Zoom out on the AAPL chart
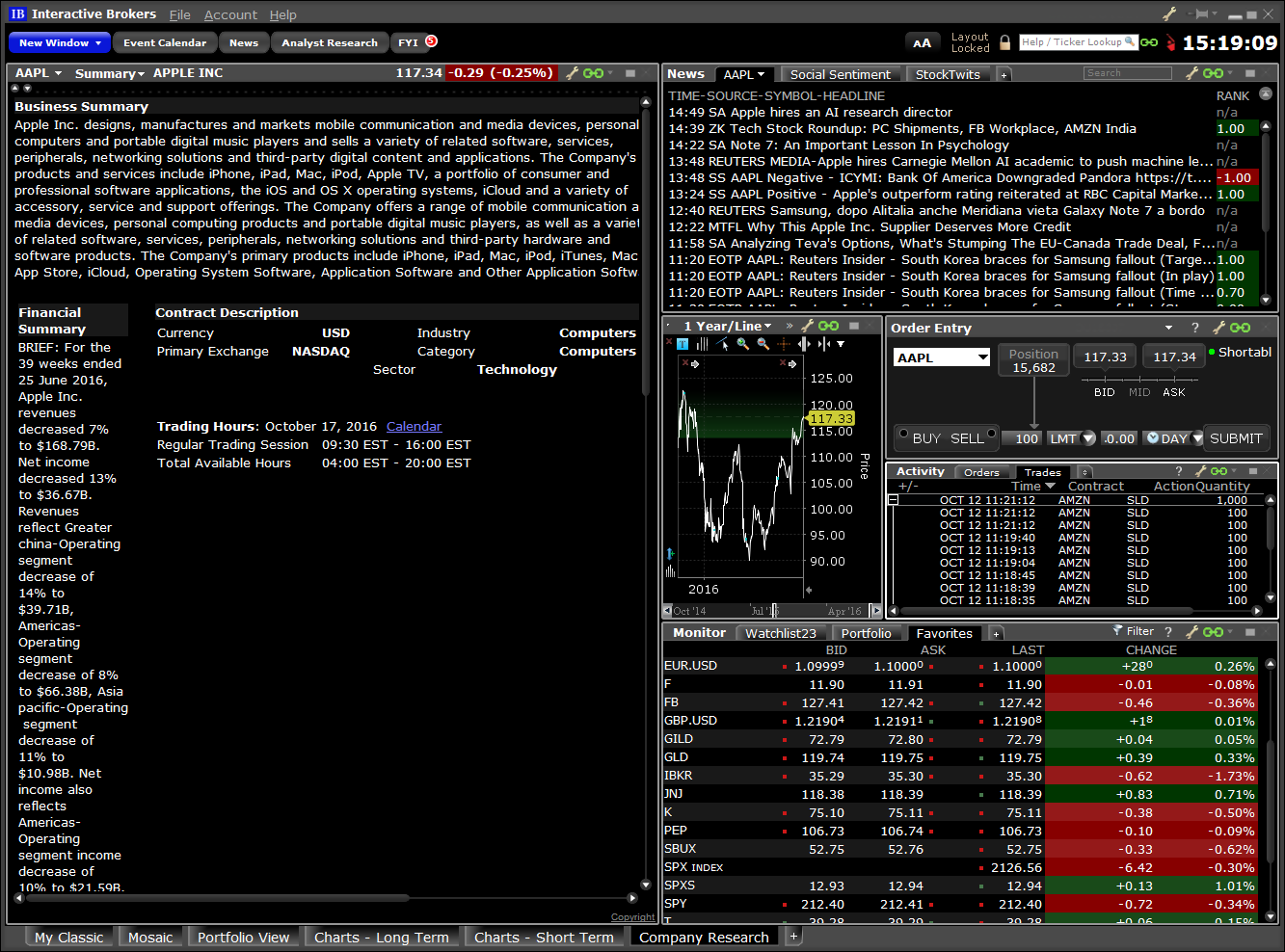The image size is (1285, 952). pyautogui.click(x=763, y=343)
